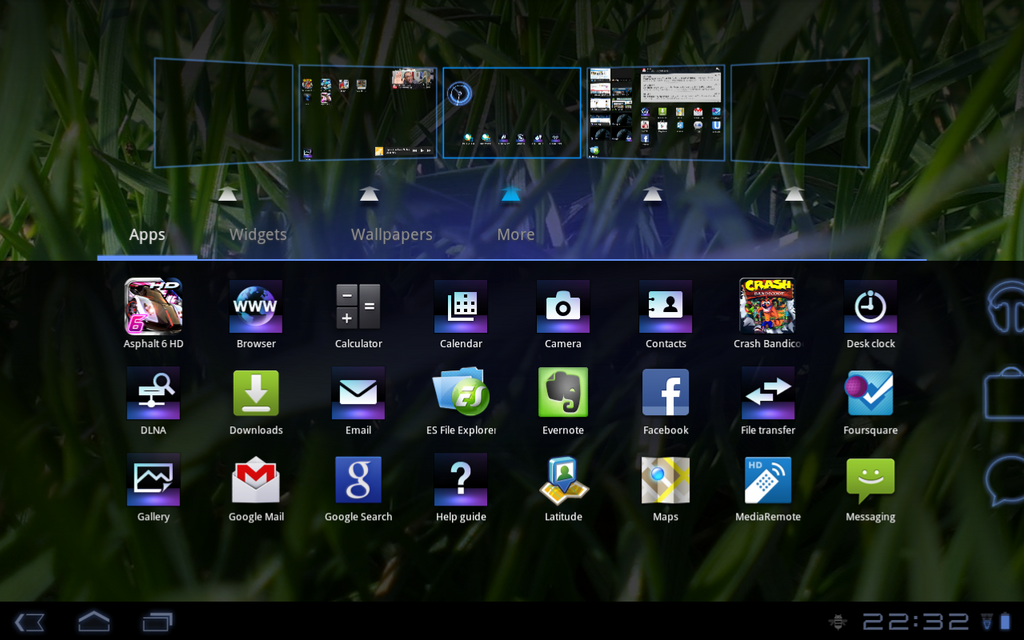
Task: Select the center home screen thumbnail
Action: click(511, 111)
